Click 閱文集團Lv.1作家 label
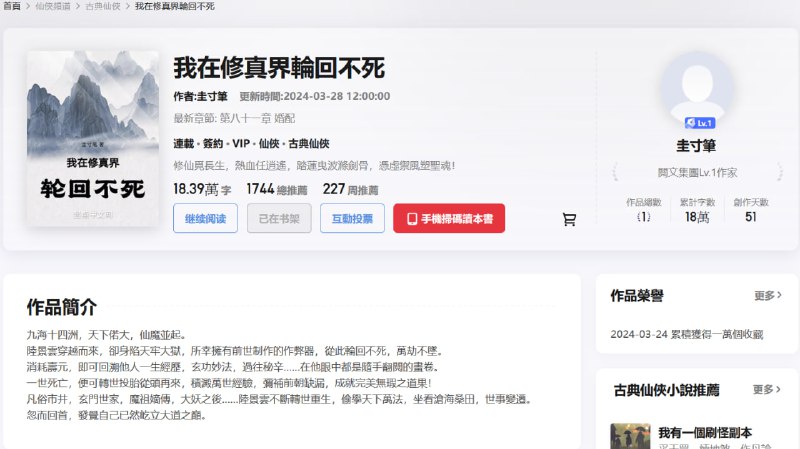This screenshot has height=449, width=800. tap(697, 173)
